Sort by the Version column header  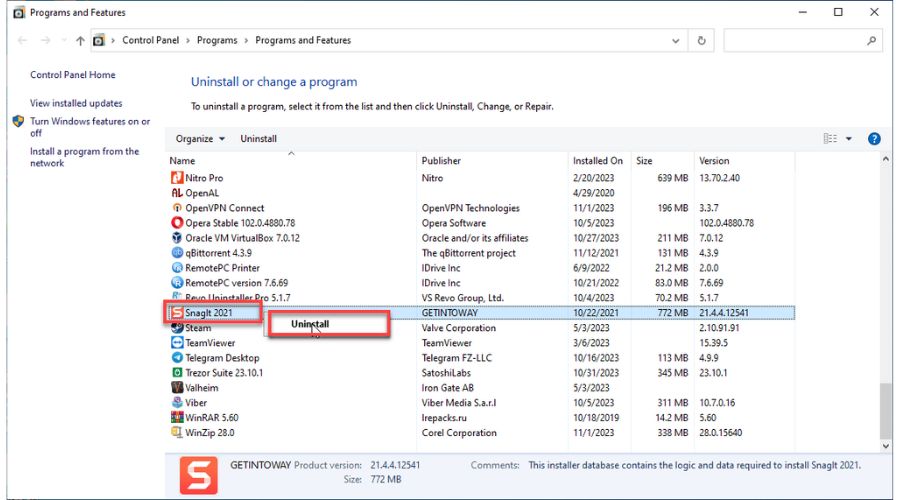point(714,161)
